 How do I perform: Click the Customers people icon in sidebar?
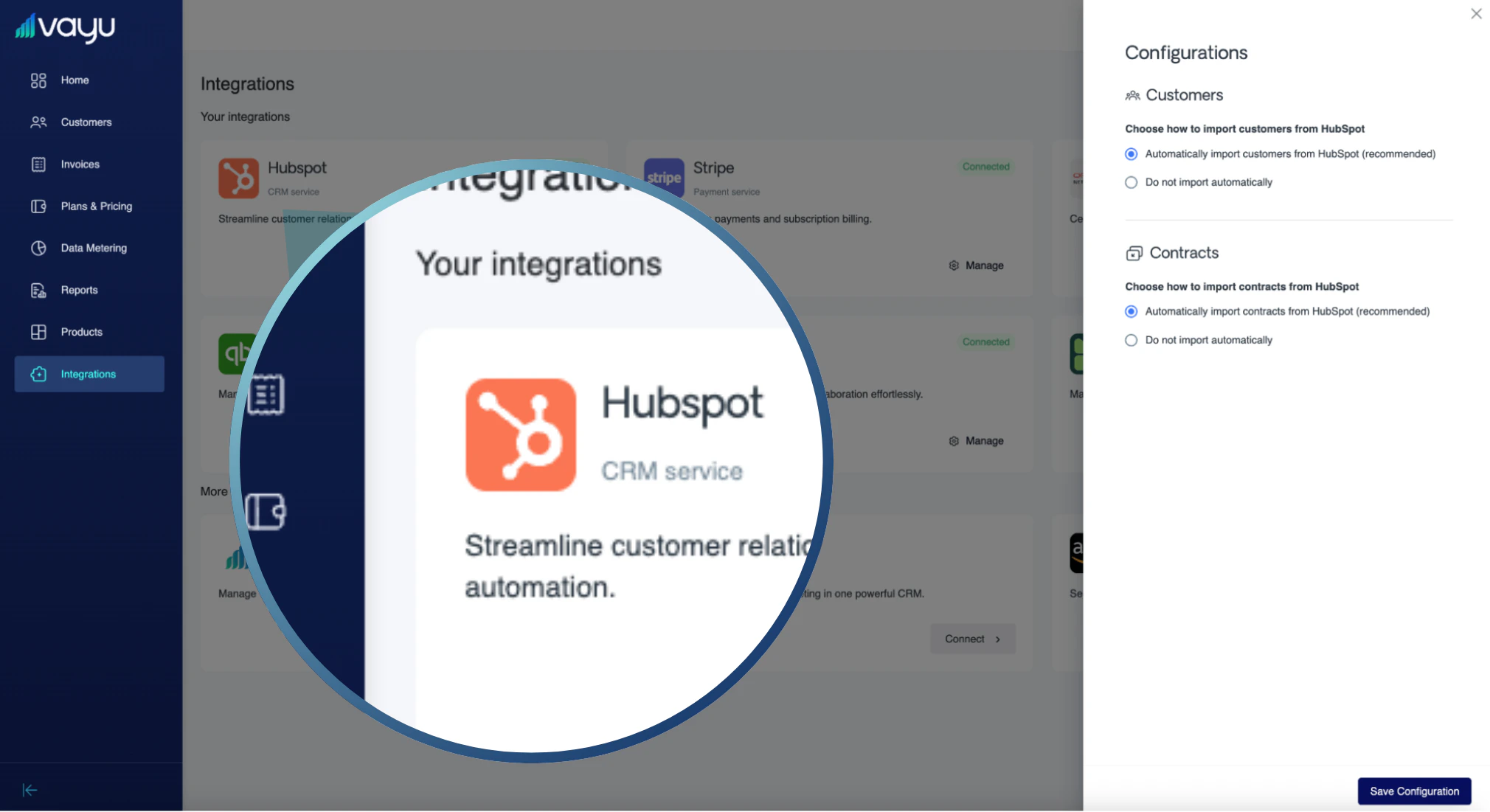pos(38,122)
